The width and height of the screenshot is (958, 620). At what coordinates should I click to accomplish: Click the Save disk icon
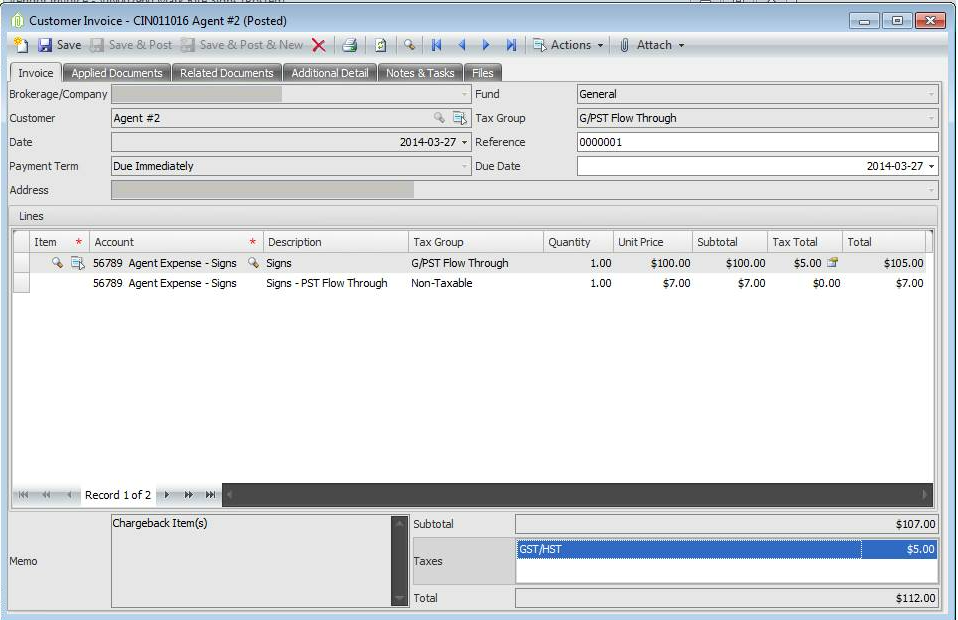(45, 45)
